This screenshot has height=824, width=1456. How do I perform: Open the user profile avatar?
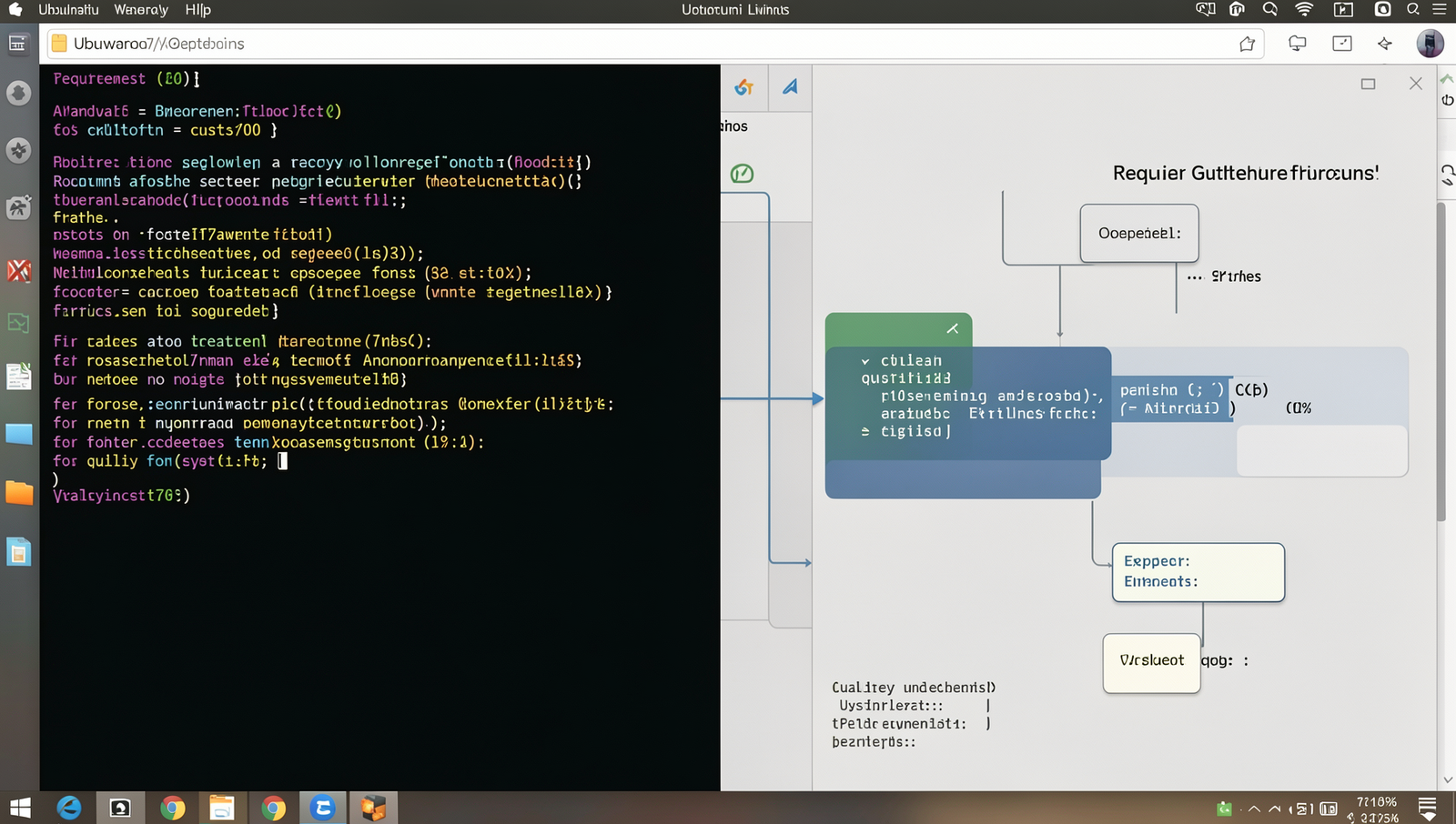click(1430, 43)
